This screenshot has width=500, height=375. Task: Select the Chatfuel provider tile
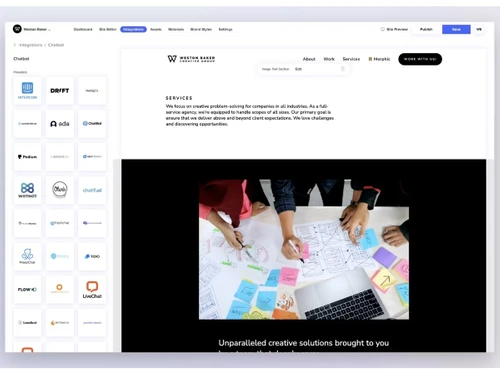[92, 190]
